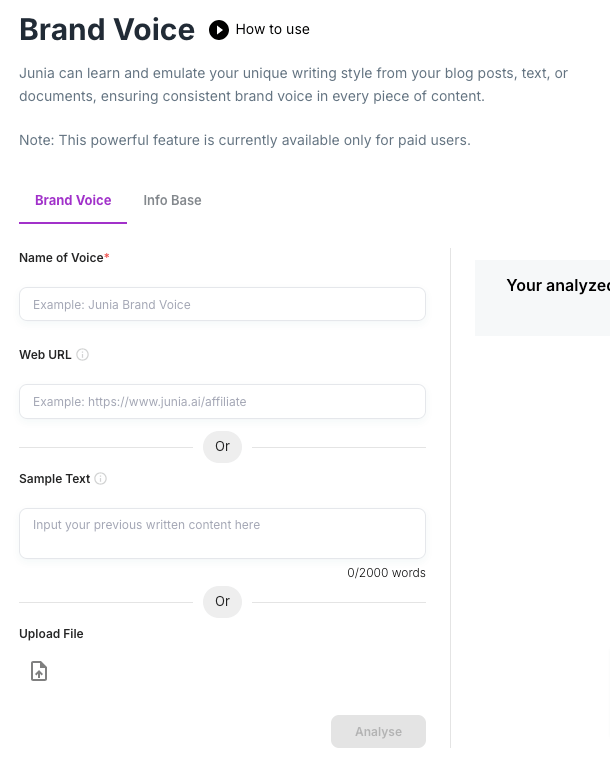Click the Sample Text label

click(55, 478)
